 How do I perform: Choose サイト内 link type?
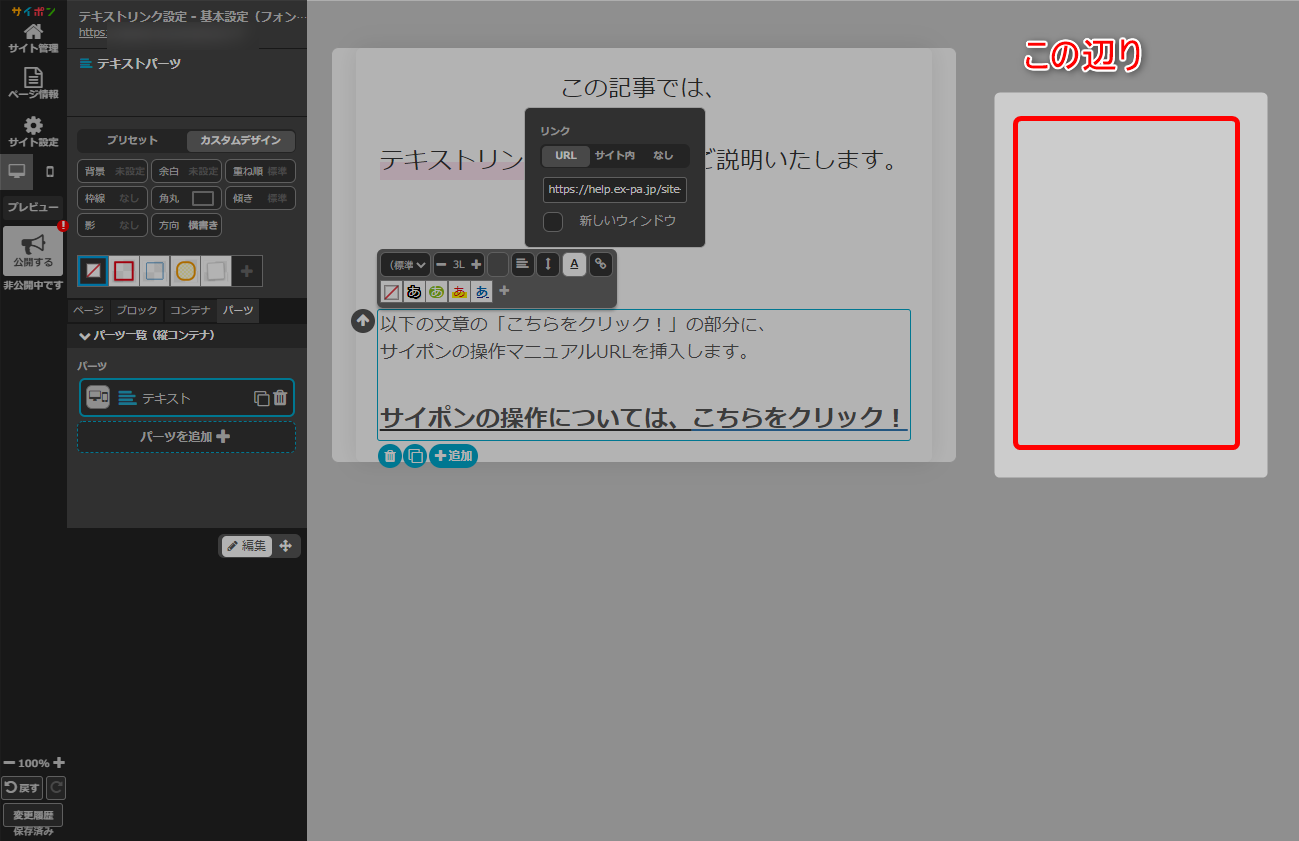614,156
